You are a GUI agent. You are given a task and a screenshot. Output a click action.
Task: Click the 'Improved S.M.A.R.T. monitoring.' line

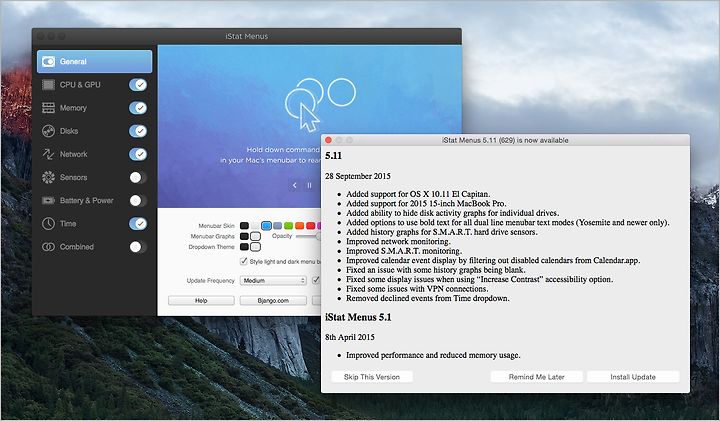(x=404, y=251)
